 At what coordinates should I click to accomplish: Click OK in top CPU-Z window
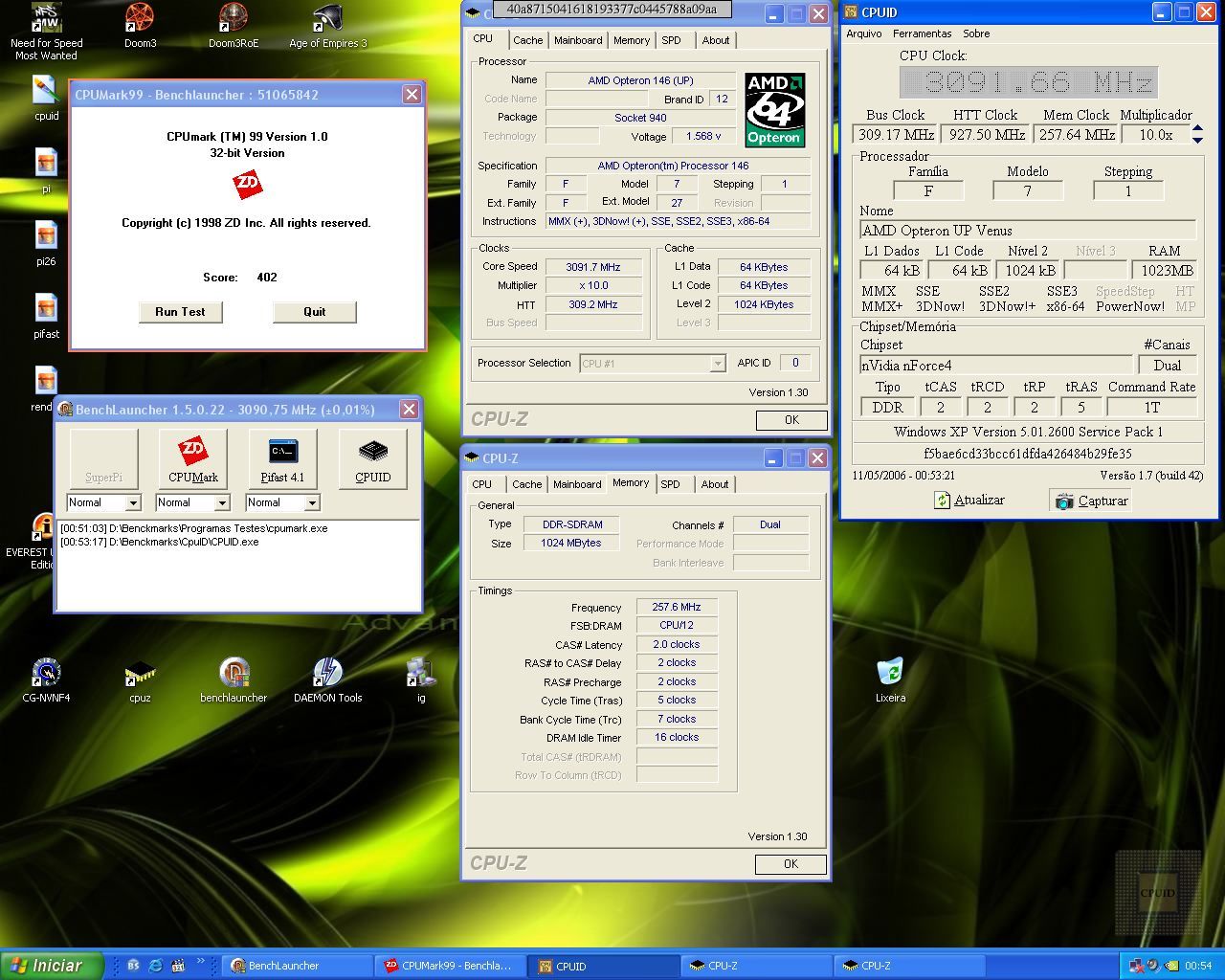tap(791, 420)
